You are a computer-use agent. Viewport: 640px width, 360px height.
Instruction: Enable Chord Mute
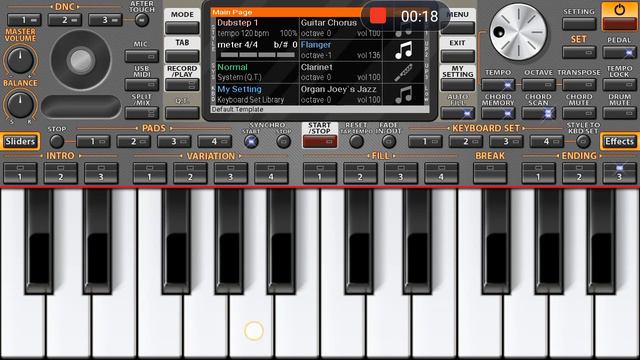pyautogui.click(x=579, y=113)
